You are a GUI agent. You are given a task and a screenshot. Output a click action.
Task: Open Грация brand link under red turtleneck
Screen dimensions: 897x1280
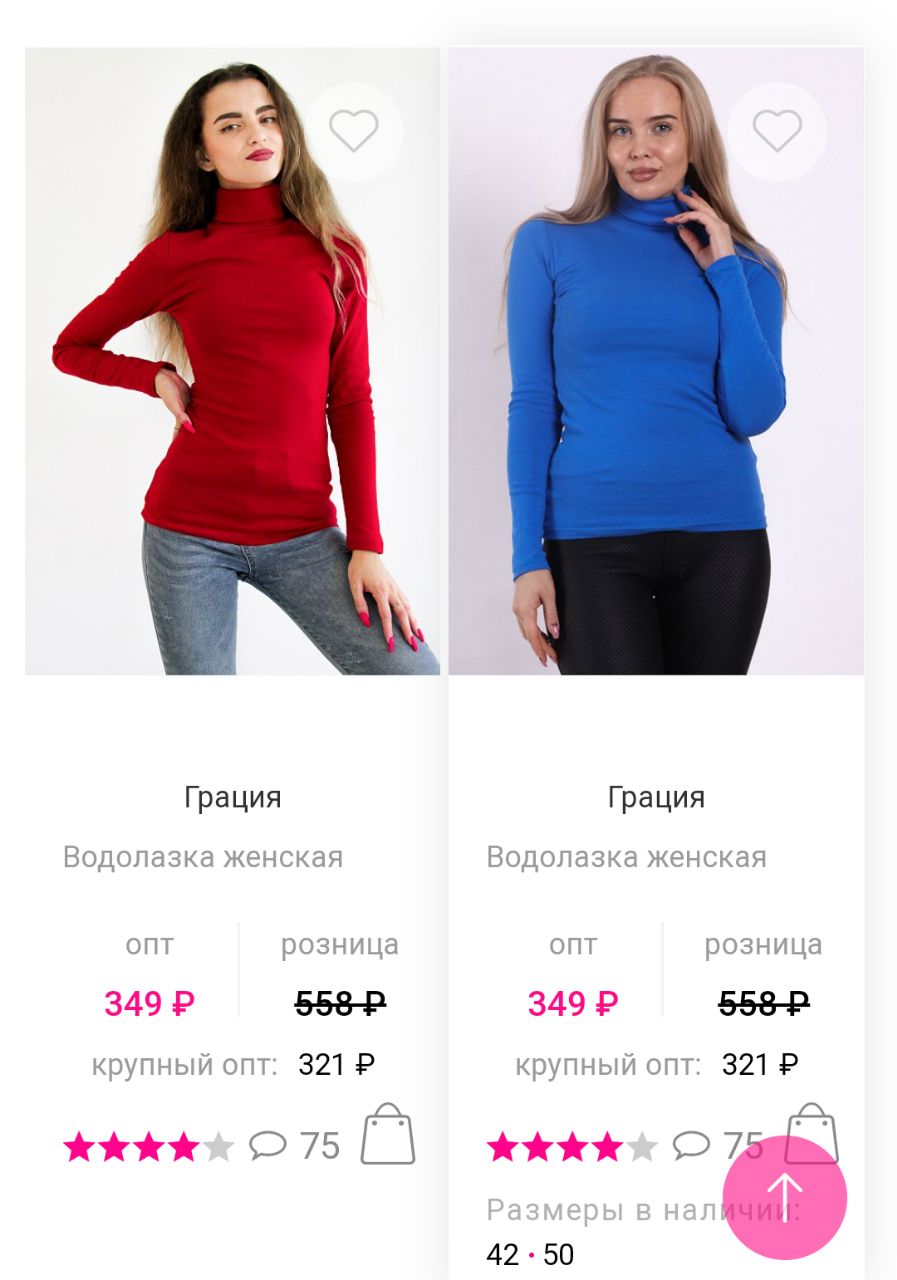[233, 798]
